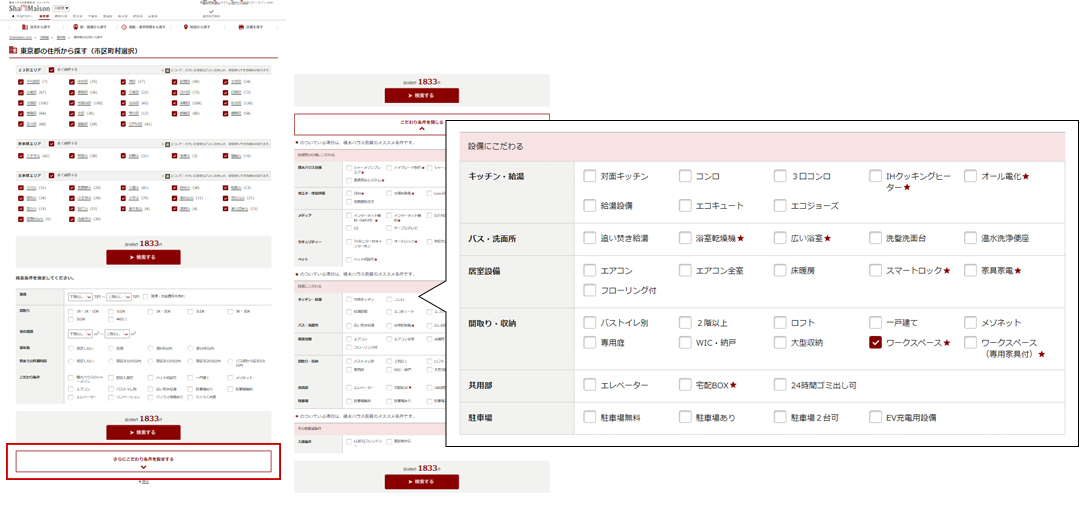Click the folder icon beside the page title
1080x515 pixels.
tap(13, 50)
